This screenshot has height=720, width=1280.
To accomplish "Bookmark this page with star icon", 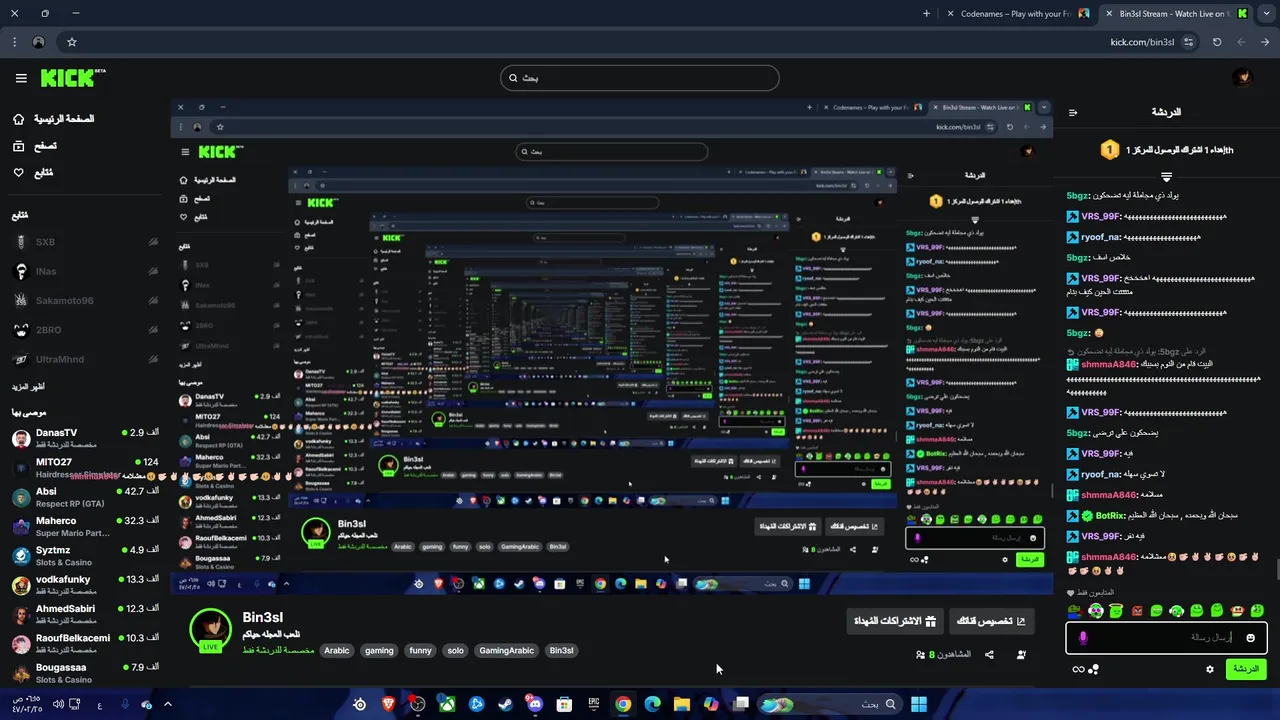I will pyautogui.click(x=72, y=42).
